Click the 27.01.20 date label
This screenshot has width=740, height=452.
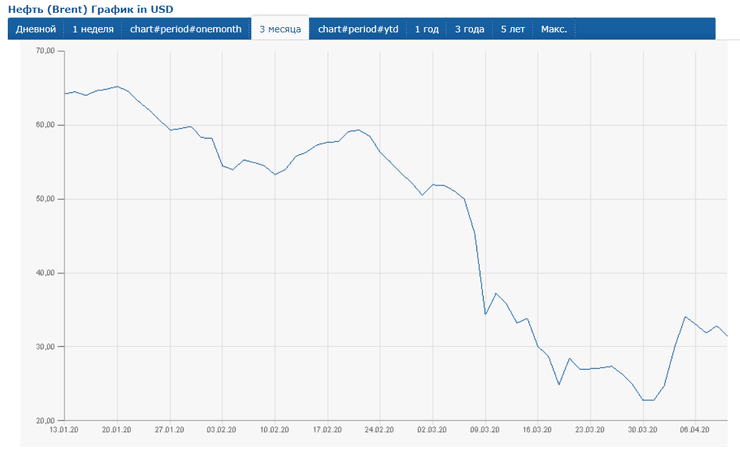169,430
